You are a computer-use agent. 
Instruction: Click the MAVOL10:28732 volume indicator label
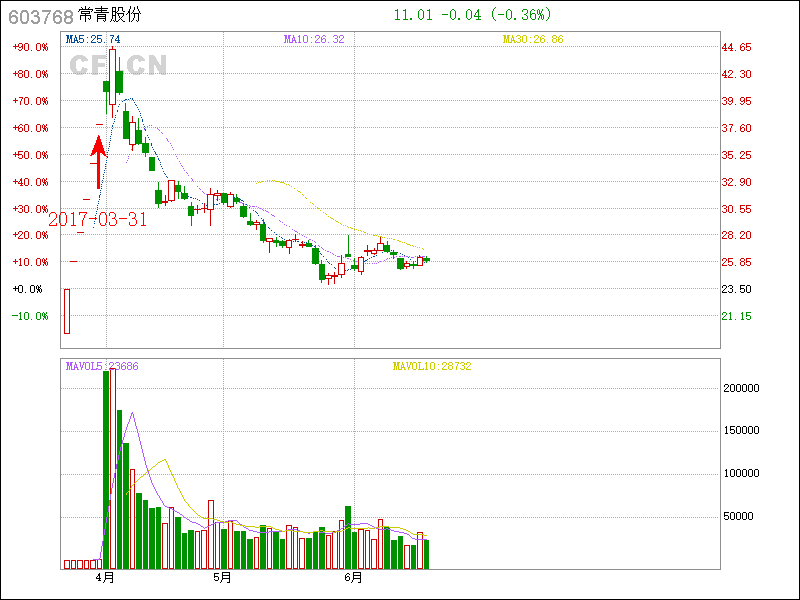click(431, 367)
